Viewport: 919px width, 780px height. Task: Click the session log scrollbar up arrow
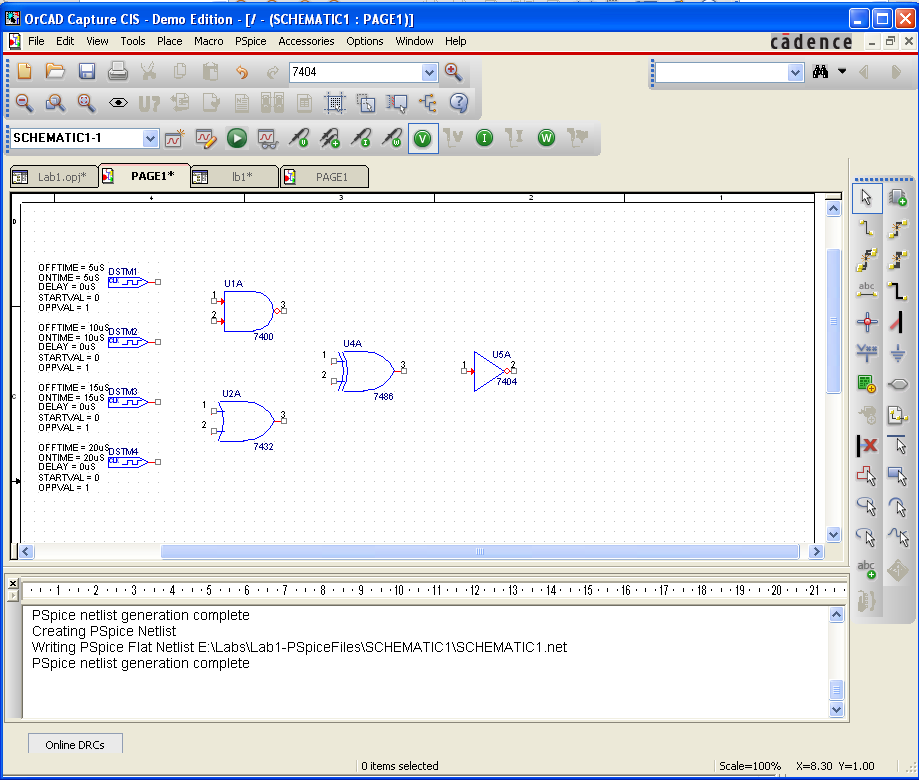click(x=836, y=615)
